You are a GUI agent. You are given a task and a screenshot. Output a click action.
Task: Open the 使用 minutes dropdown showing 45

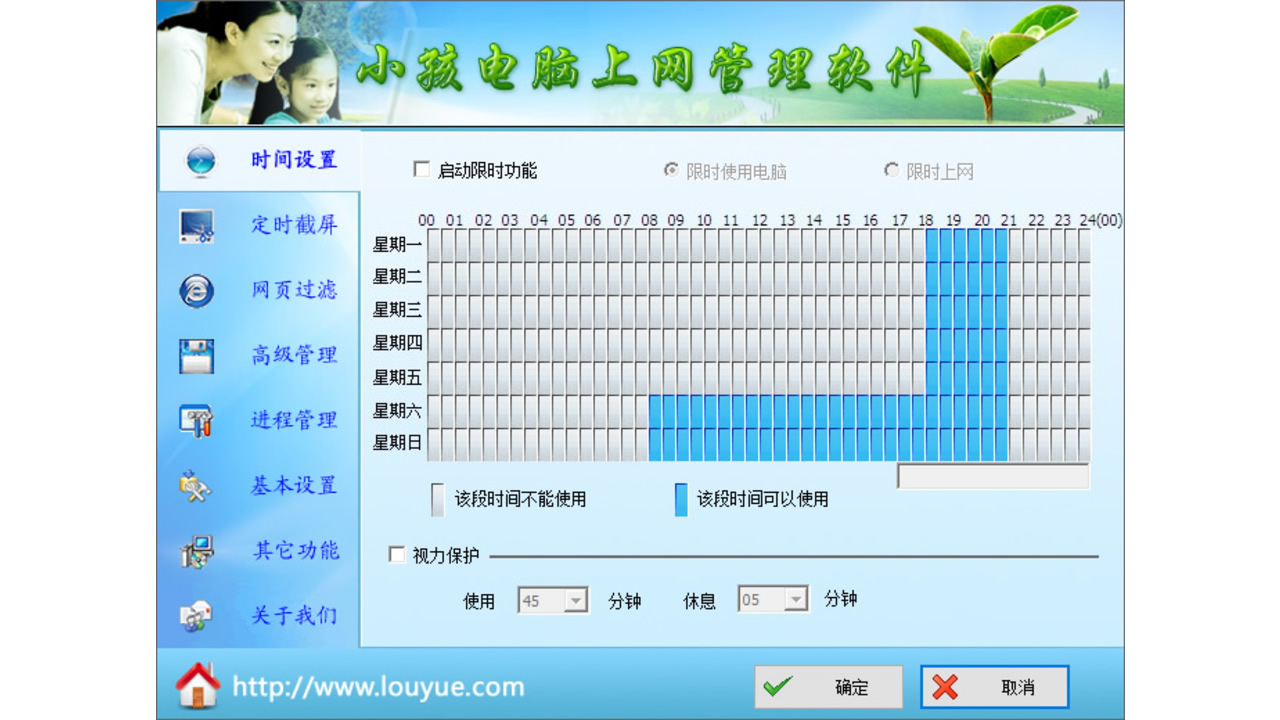tap(577, 600)
